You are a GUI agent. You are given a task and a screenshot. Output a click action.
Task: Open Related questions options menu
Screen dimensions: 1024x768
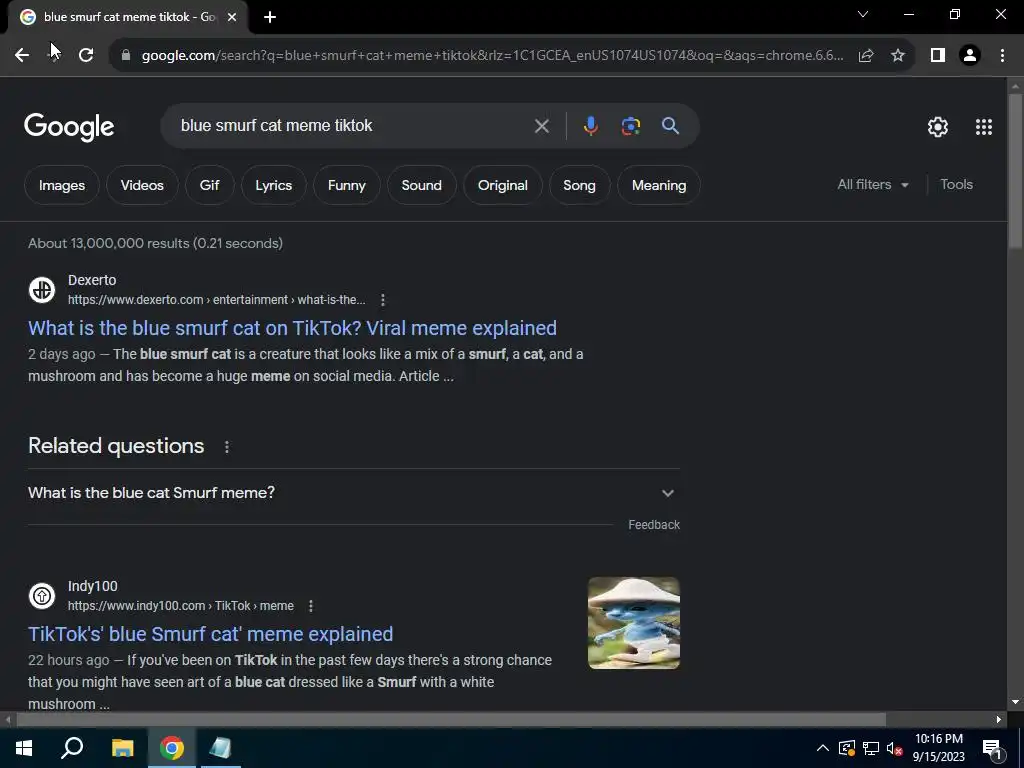tap(227, 447)
